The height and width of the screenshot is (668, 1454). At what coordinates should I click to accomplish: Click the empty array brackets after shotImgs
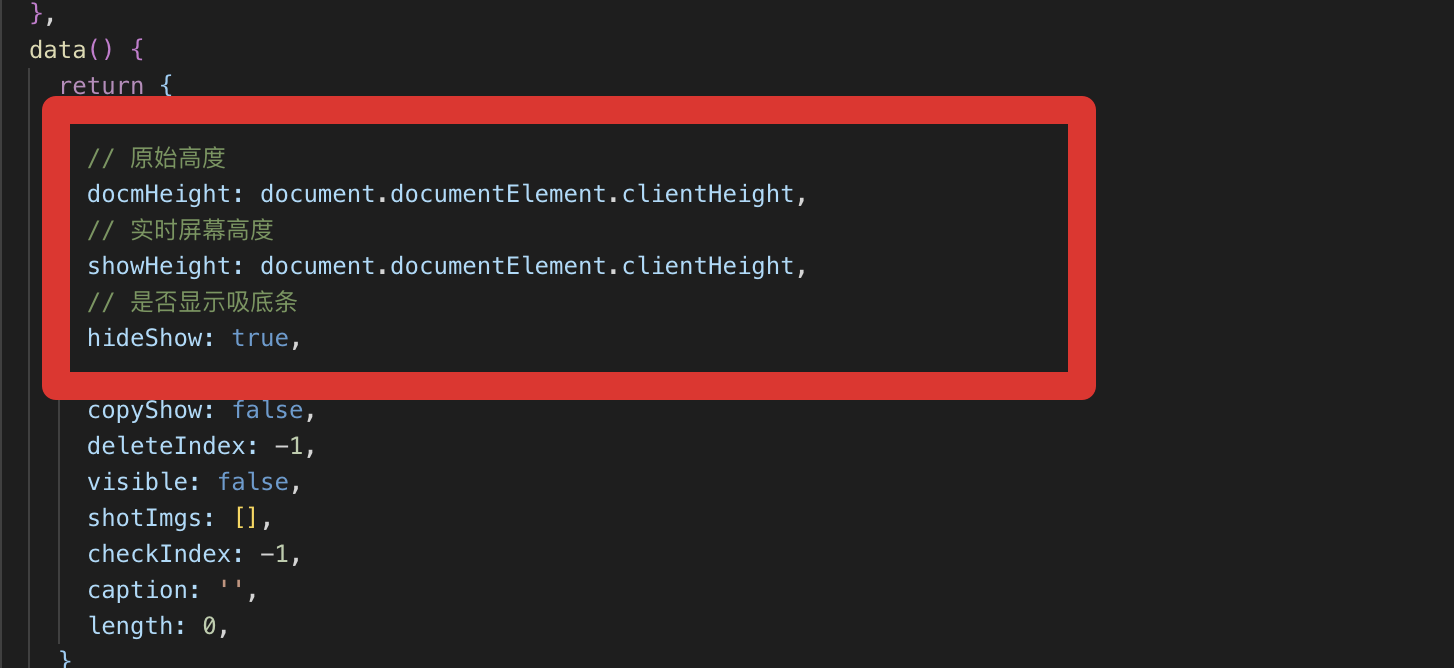coord(246,518)
